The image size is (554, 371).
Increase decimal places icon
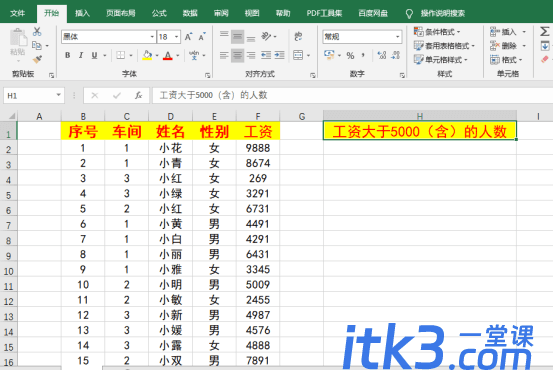382,55
